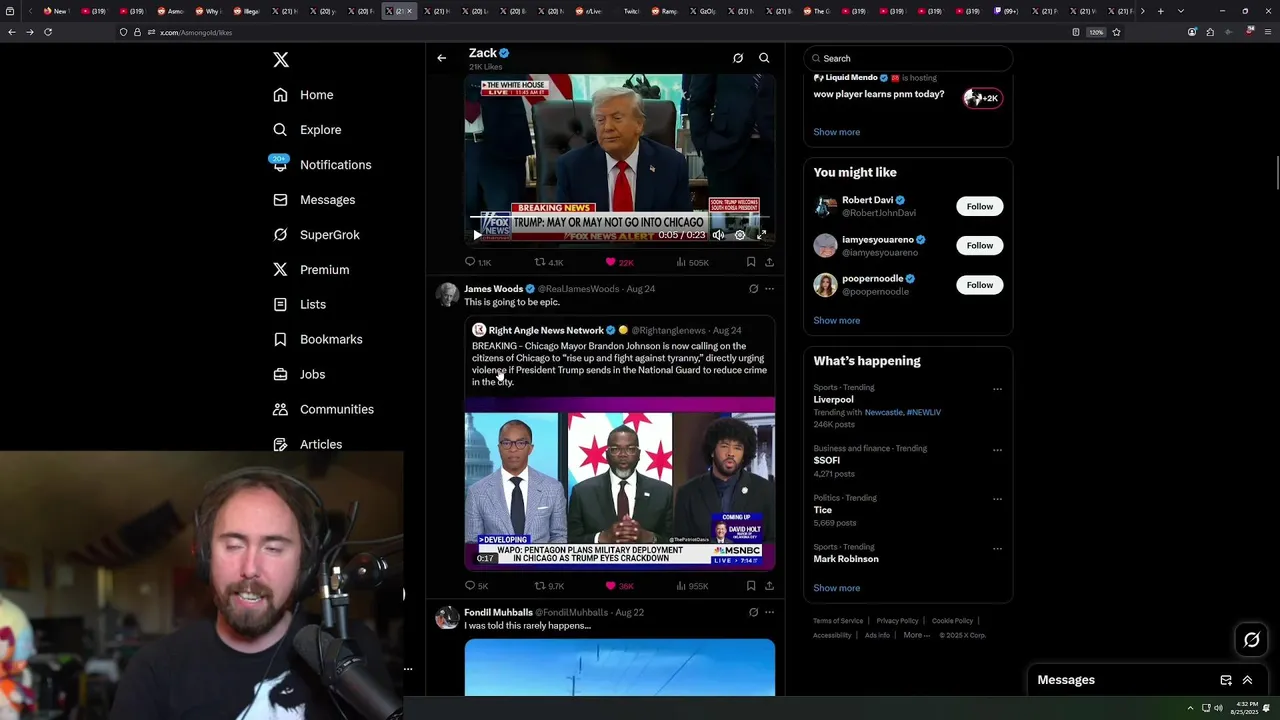The width and height of the screenshot is (1280, 720).
Task: Click the Grok icon in profile header
Action: click(x=738, y=58)
